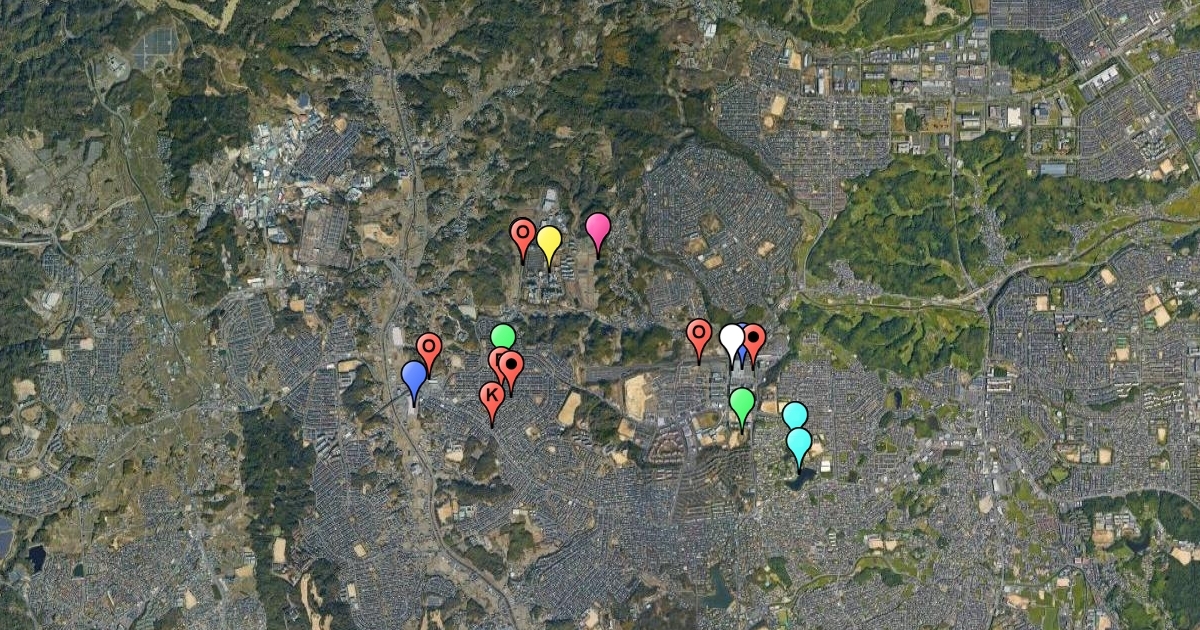Click the dark pond below the cyan markers

coord(800,481)
